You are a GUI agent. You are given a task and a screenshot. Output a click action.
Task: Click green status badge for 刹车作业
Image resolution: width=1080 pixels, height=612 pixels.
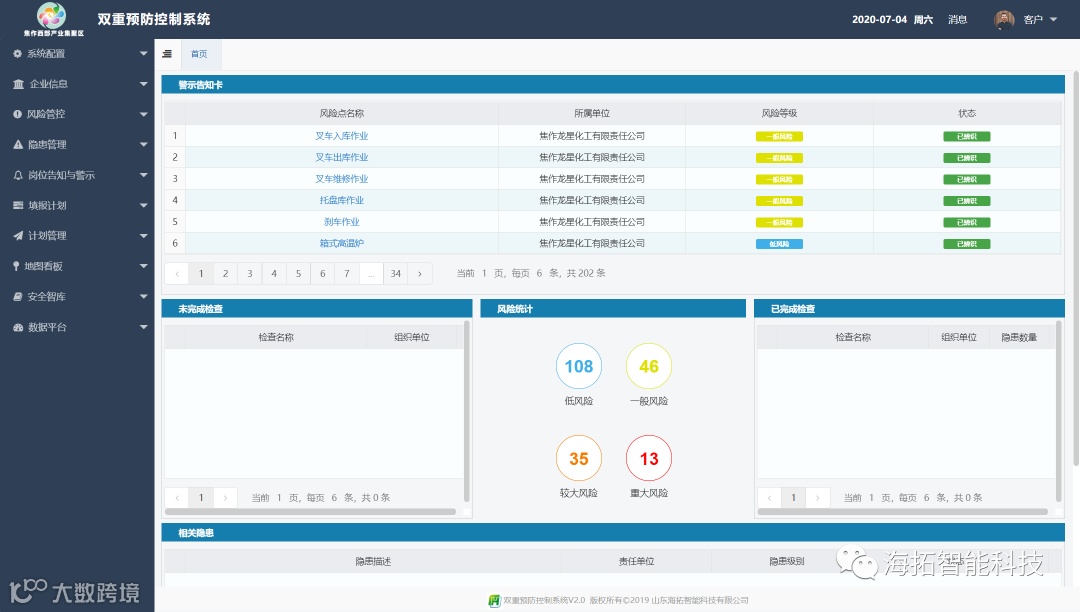966,222
